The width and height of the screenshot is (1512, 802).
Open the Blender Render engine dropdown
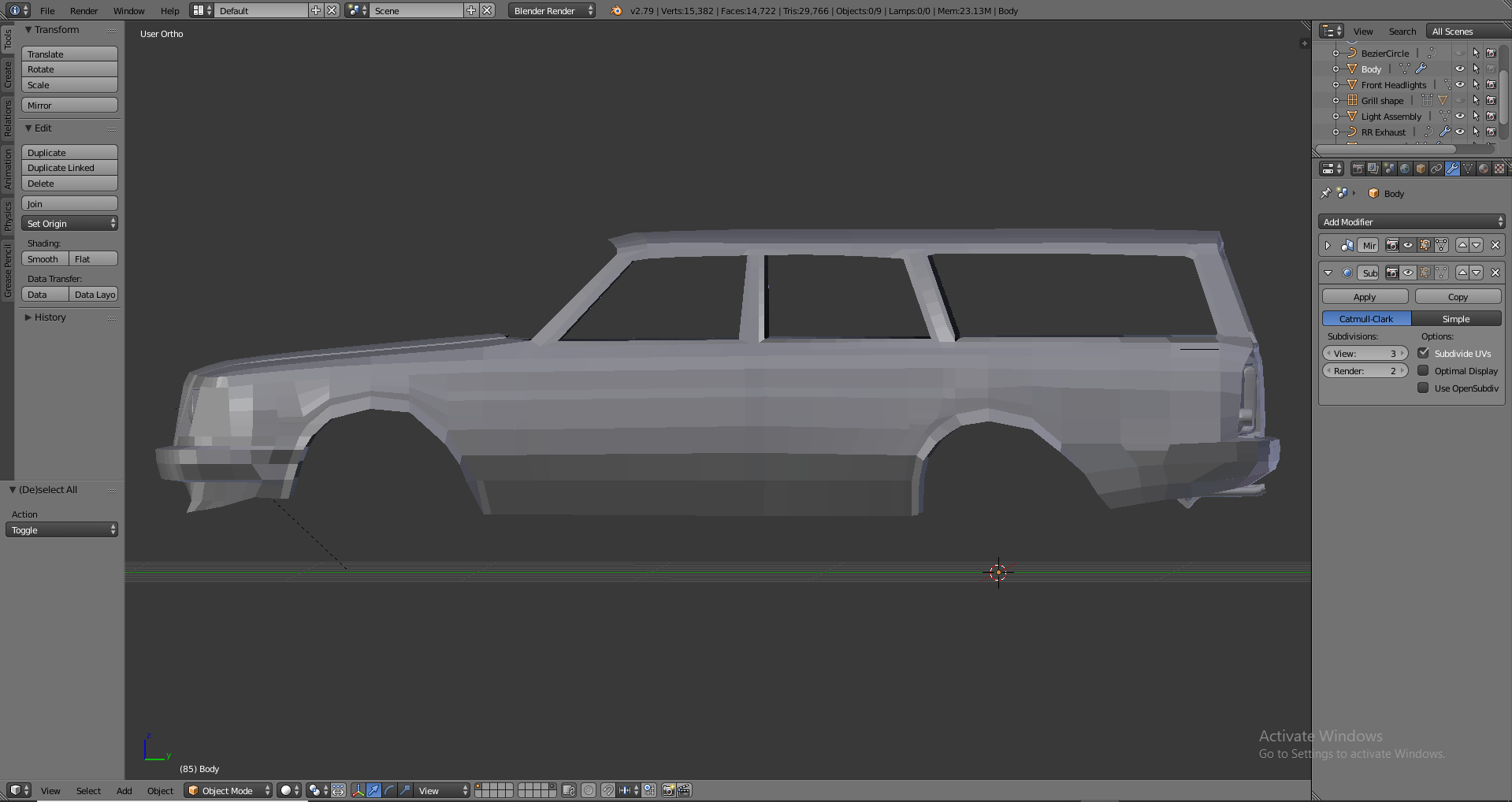(x=552, y=11)
